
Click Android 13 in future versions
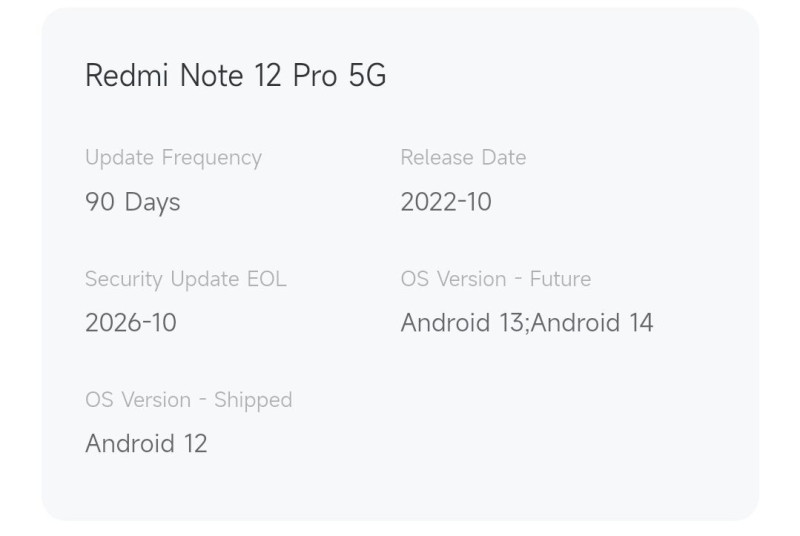click(x=462, y=323)
